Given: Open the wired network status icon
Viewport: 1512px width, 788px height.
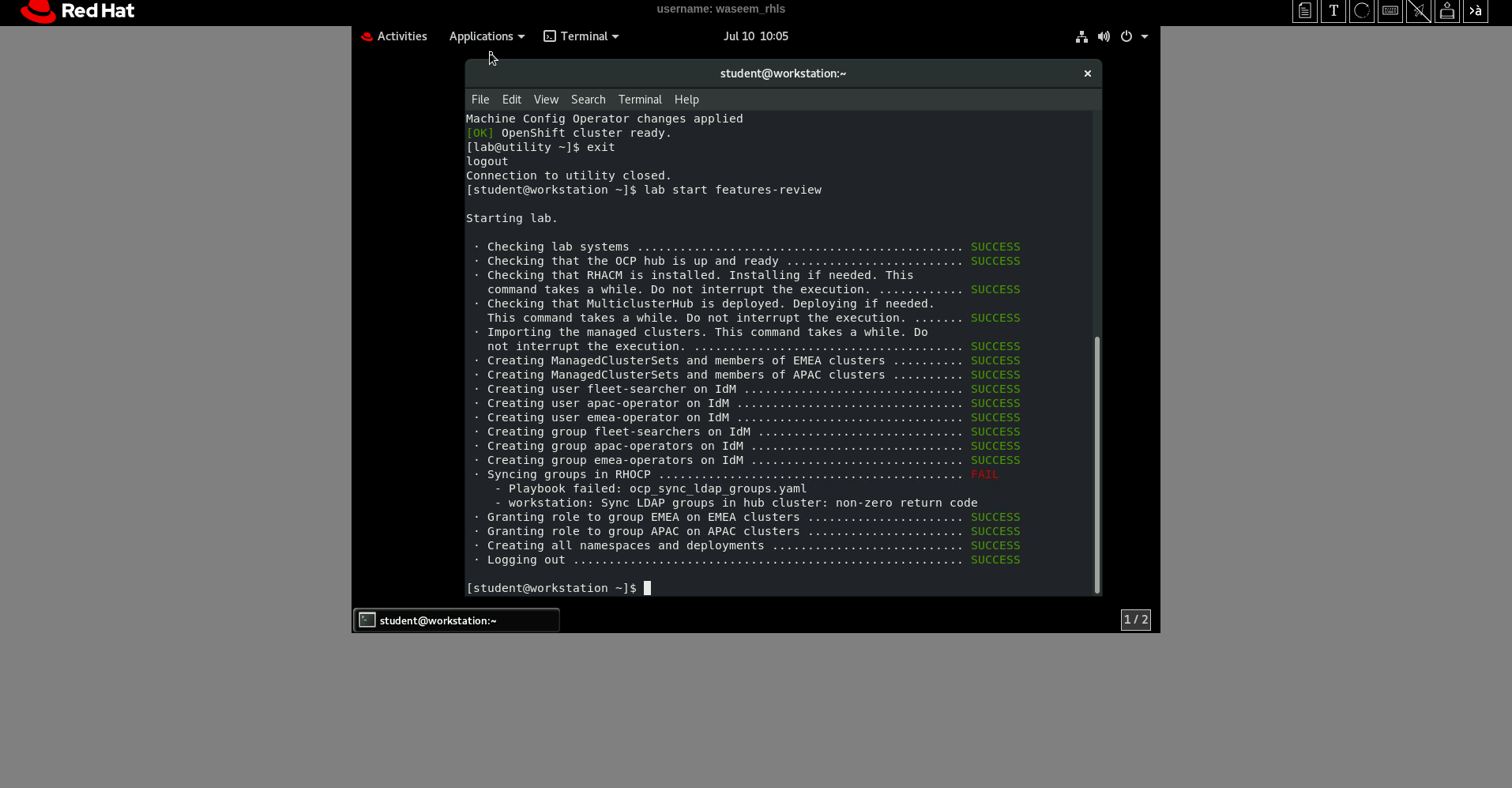Looking at the screenshot, I should (x=1081, y=36).
